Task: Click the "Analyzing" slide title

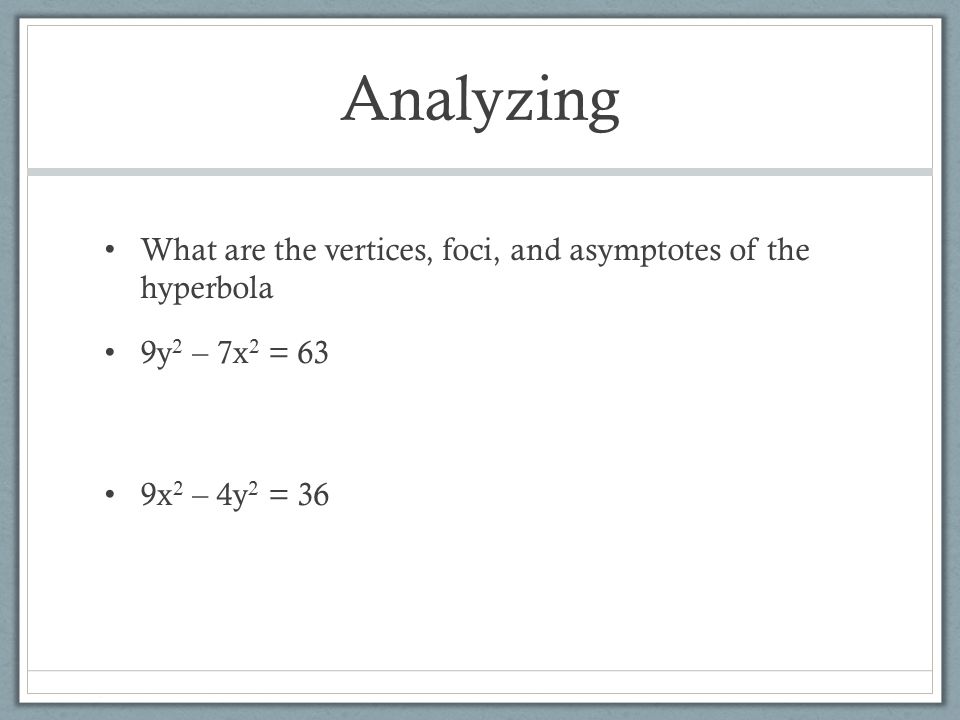Action: tap(480, 101)
